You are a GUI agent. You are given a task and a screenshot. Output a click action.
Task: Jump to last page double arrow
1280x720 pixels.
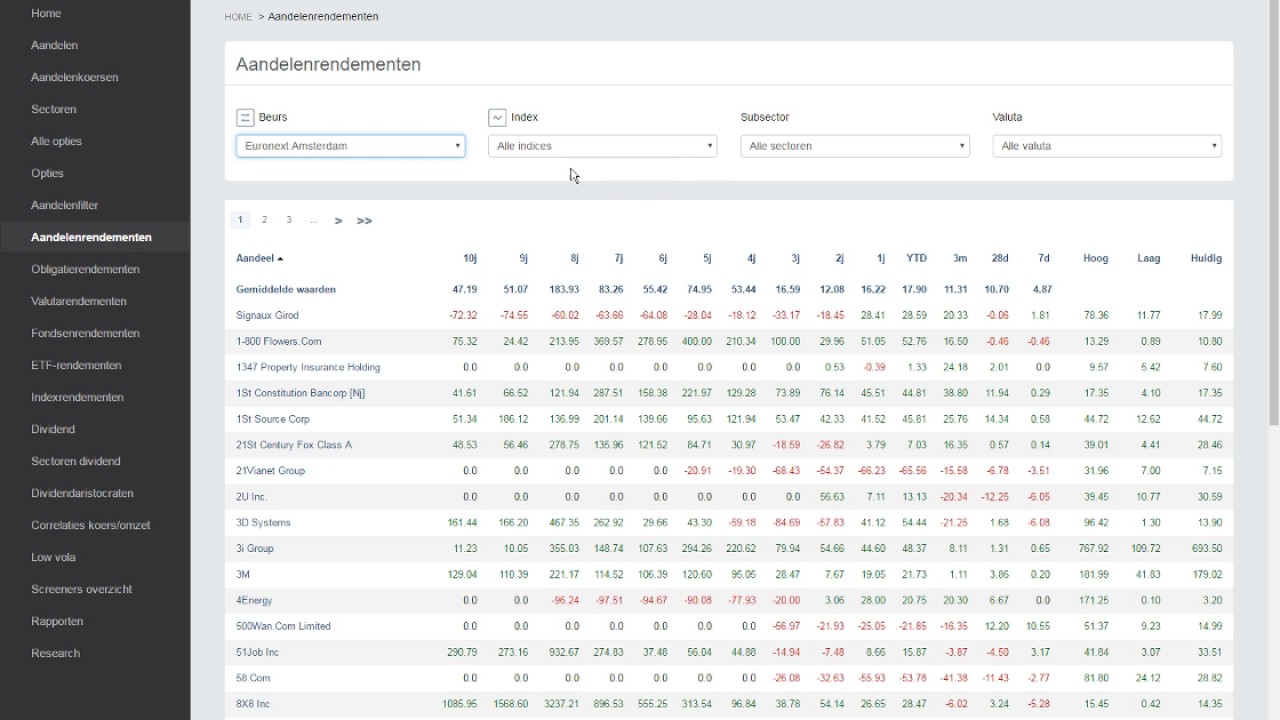coord(364,221)
